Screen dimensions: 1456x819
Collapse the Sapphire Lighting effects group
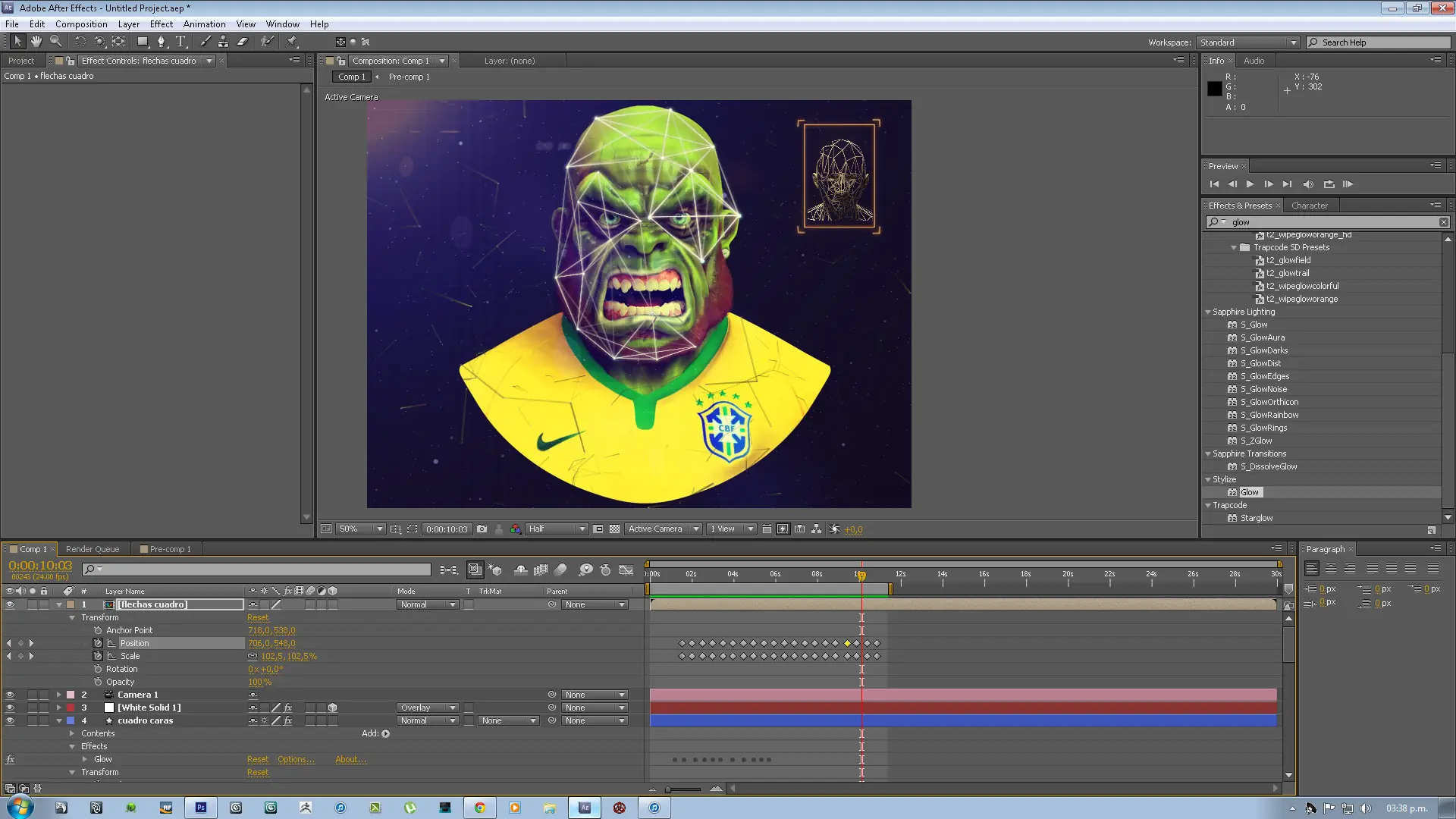[1208, 312]
